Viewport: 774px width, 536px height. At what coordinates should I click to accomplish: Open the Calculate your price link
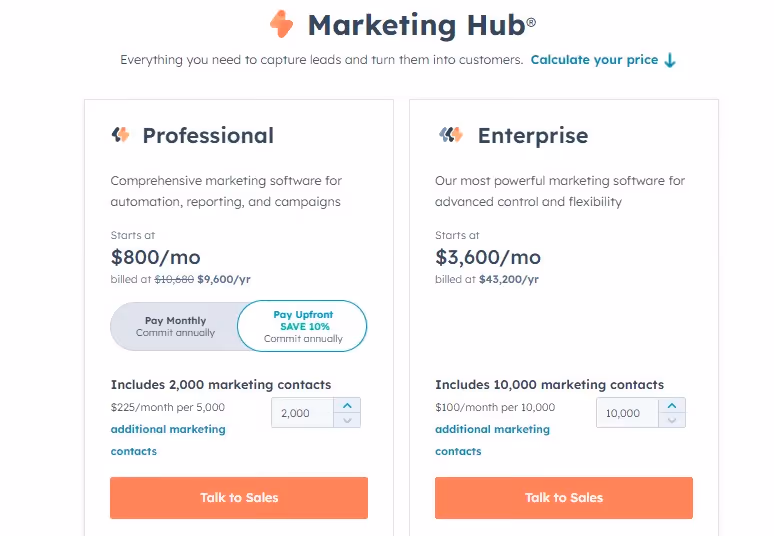point(594,60)
